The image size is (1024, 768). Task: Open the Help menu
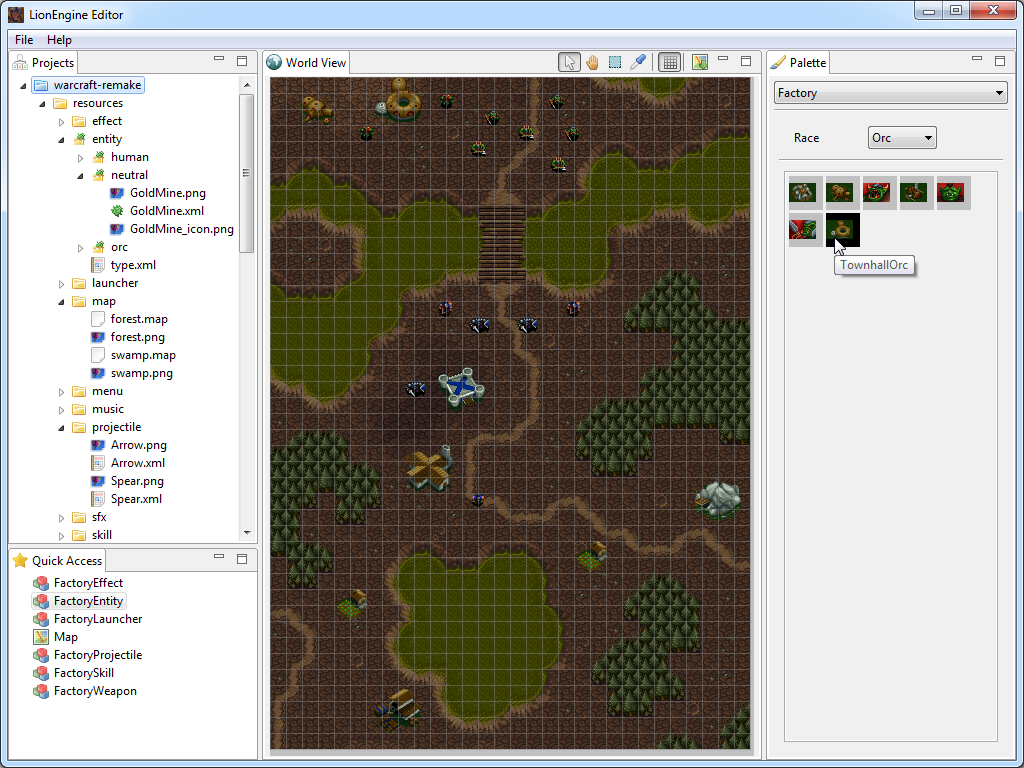pyautogui.click(x=59, y=40)
